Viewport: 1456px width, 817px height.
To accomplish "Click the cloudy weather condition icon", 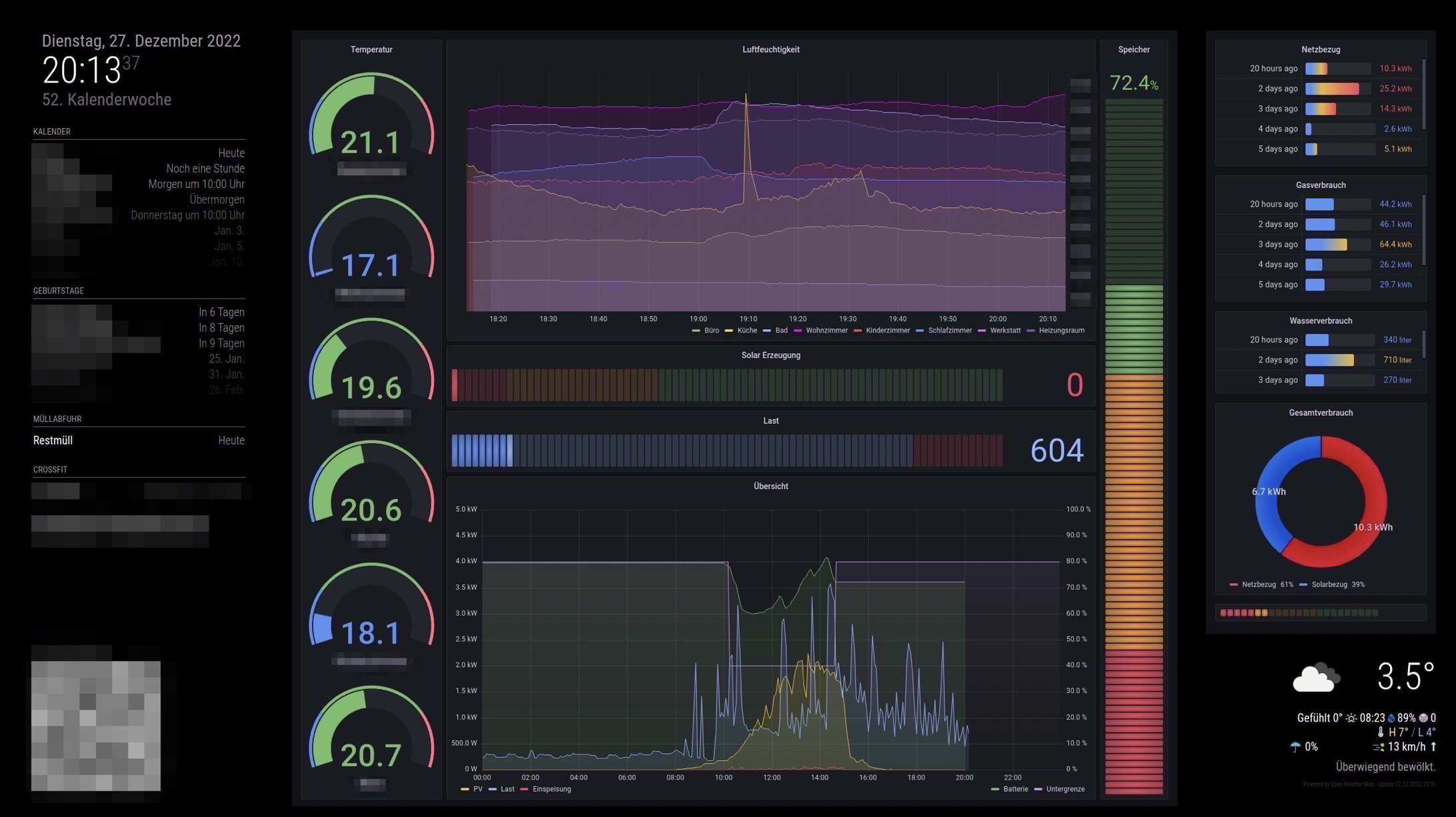I will tap(1315, 678).
